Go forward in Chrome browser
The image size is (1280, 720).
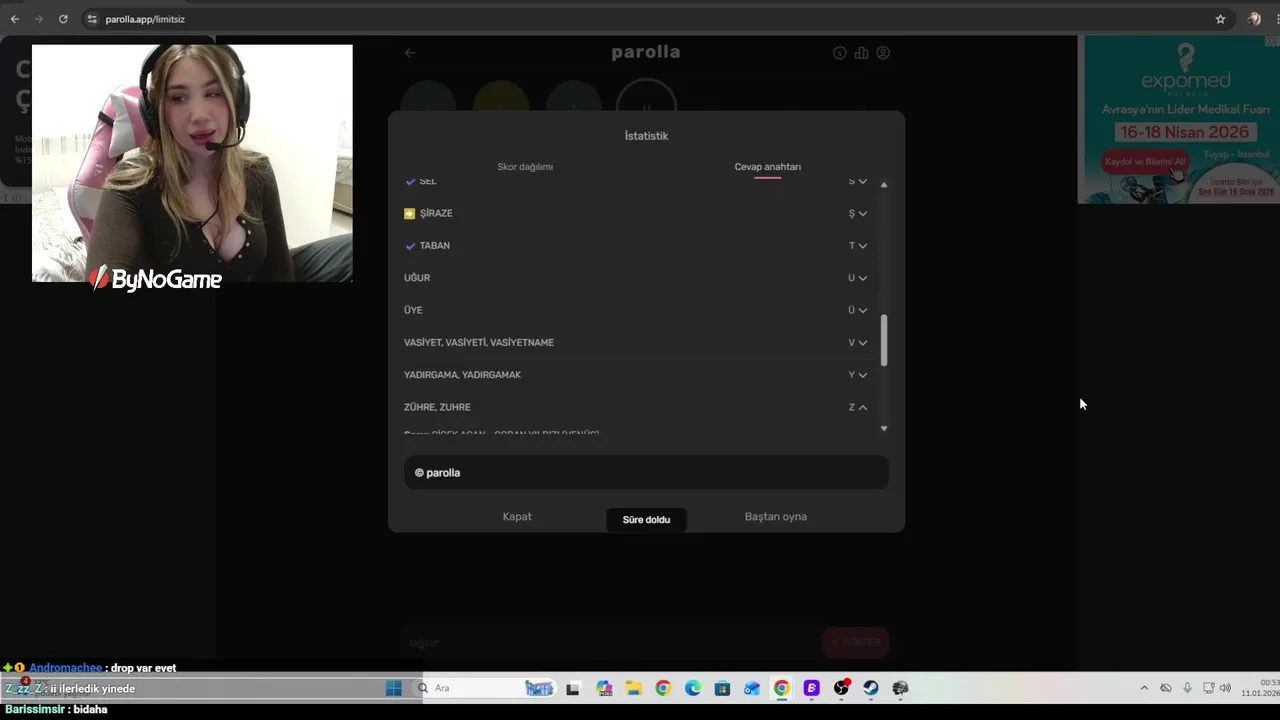[x=39, y=19]
